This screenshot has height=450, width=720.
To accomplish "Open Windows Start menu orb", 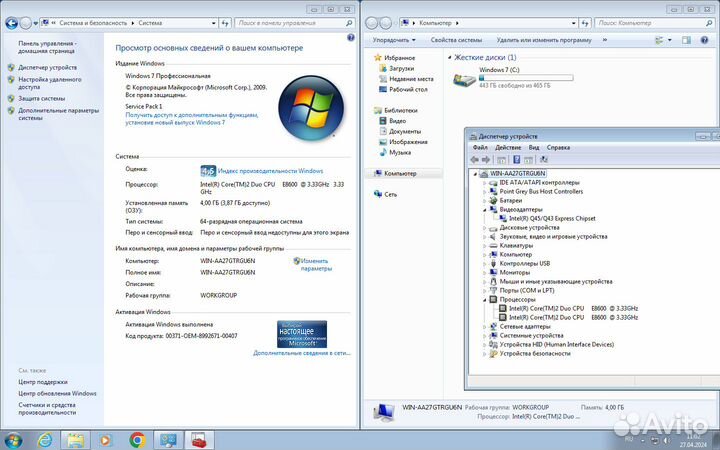I will tap(13, 440).
